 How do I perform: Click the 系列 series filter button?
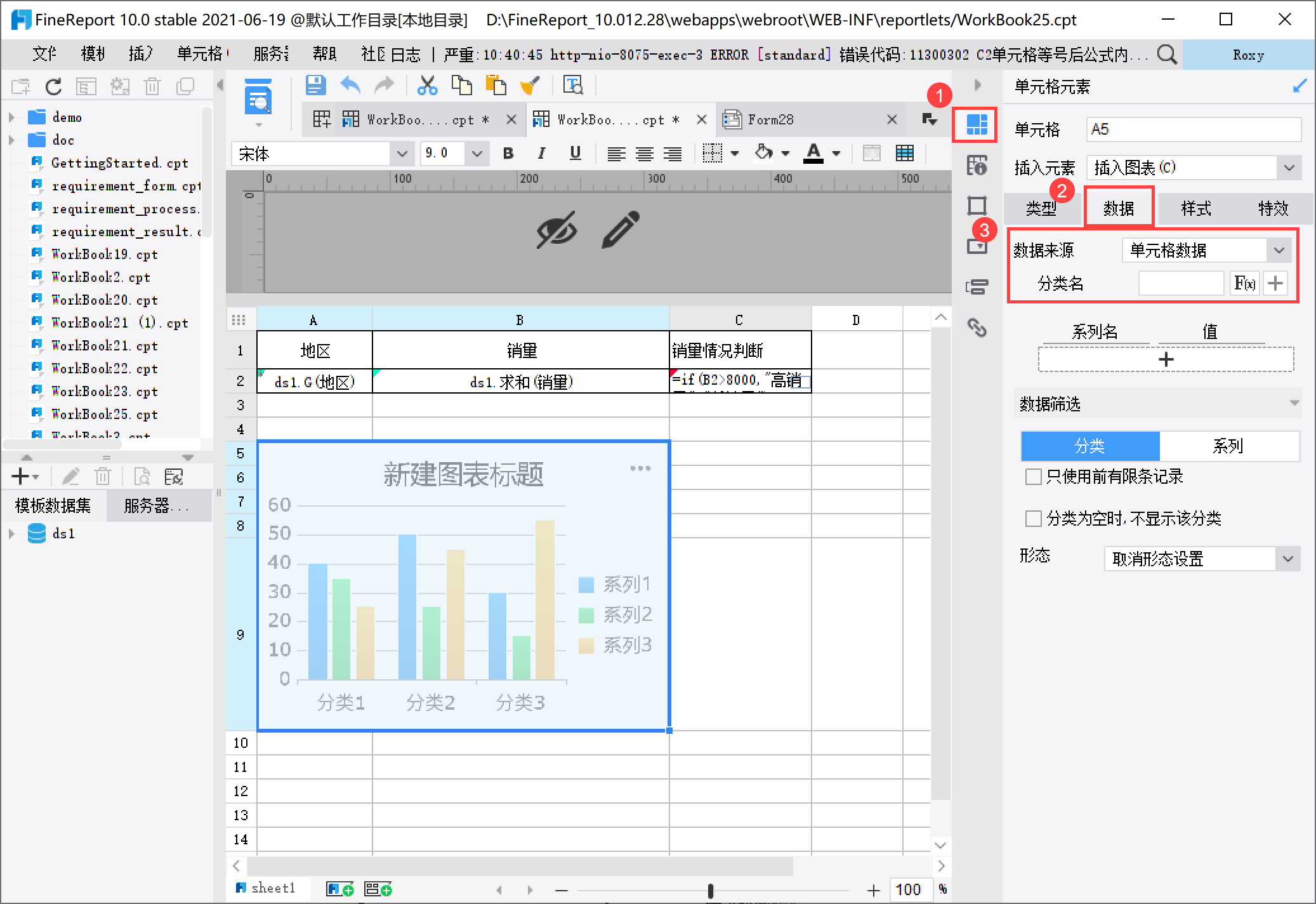[x=1228, y=446]
